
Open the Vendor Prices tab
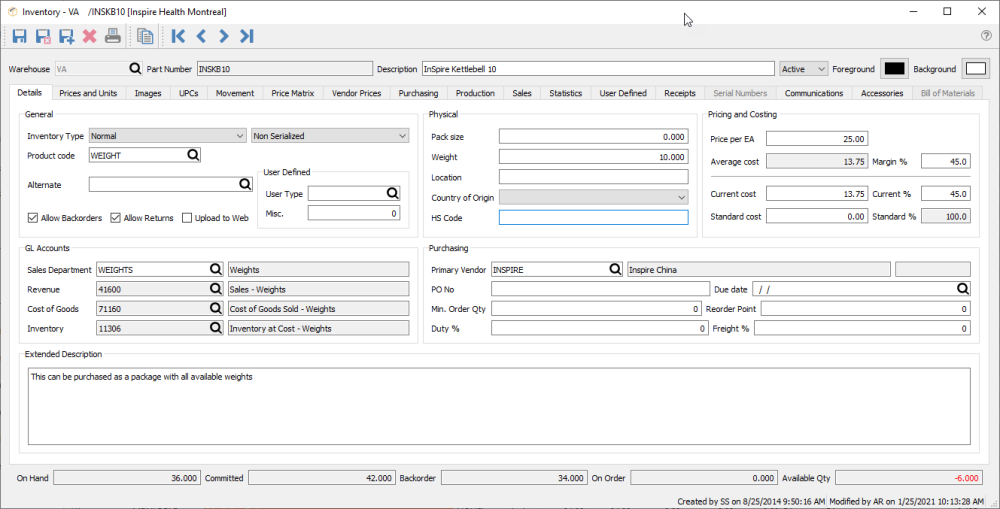click(356, 93)
